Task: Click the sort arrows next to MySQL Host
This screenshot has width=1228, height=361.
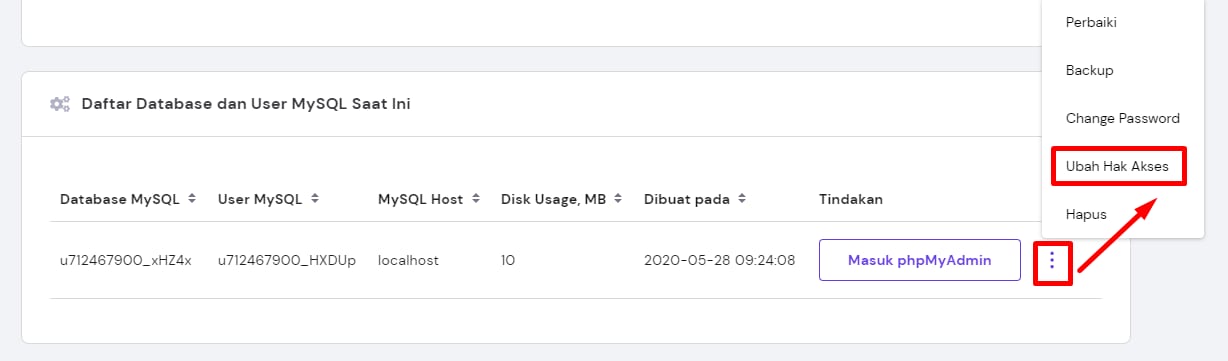Action: click(476, 199)
